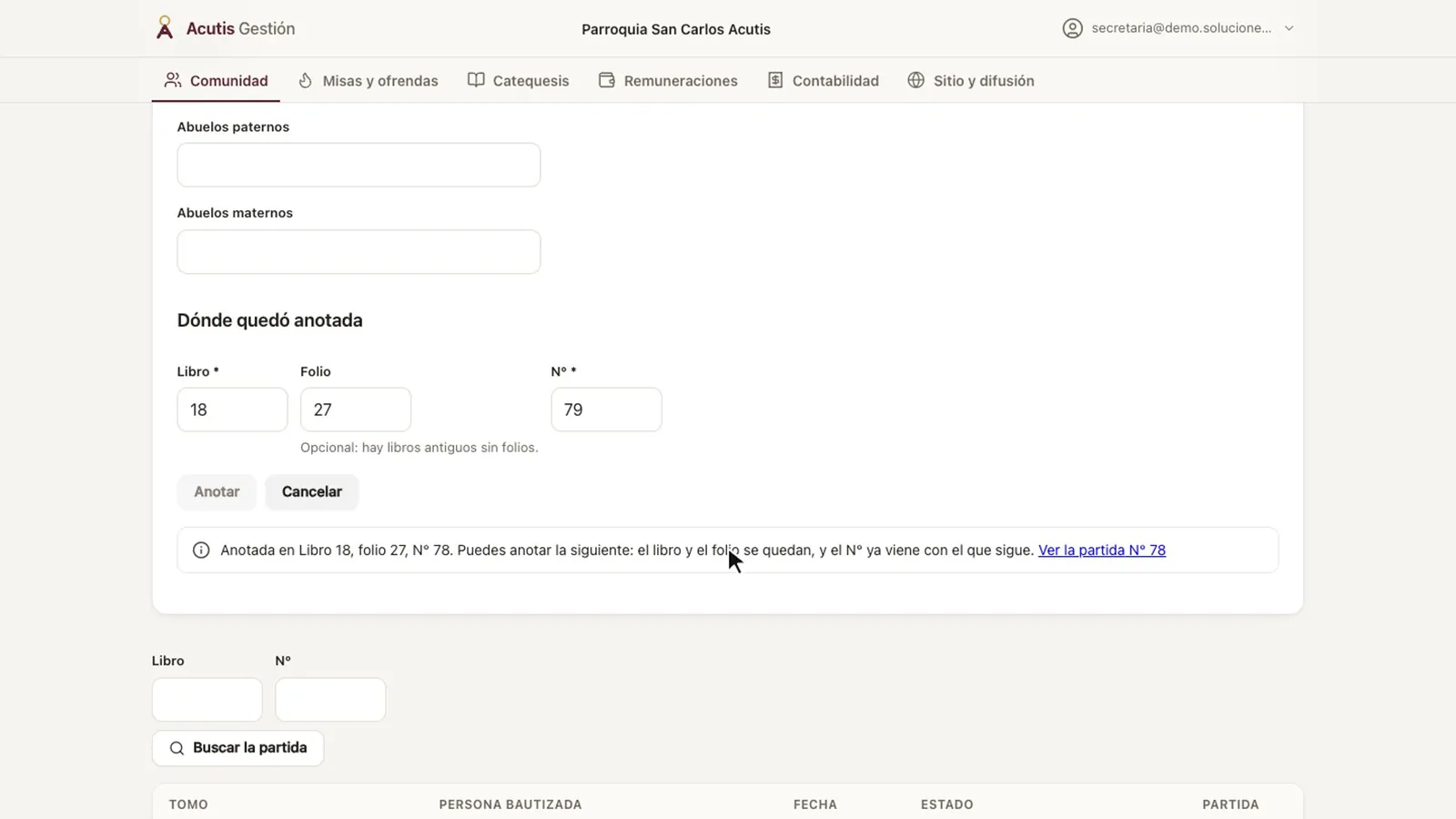Click the Cancelar button

pyautogui.click(x=312, y=491)
